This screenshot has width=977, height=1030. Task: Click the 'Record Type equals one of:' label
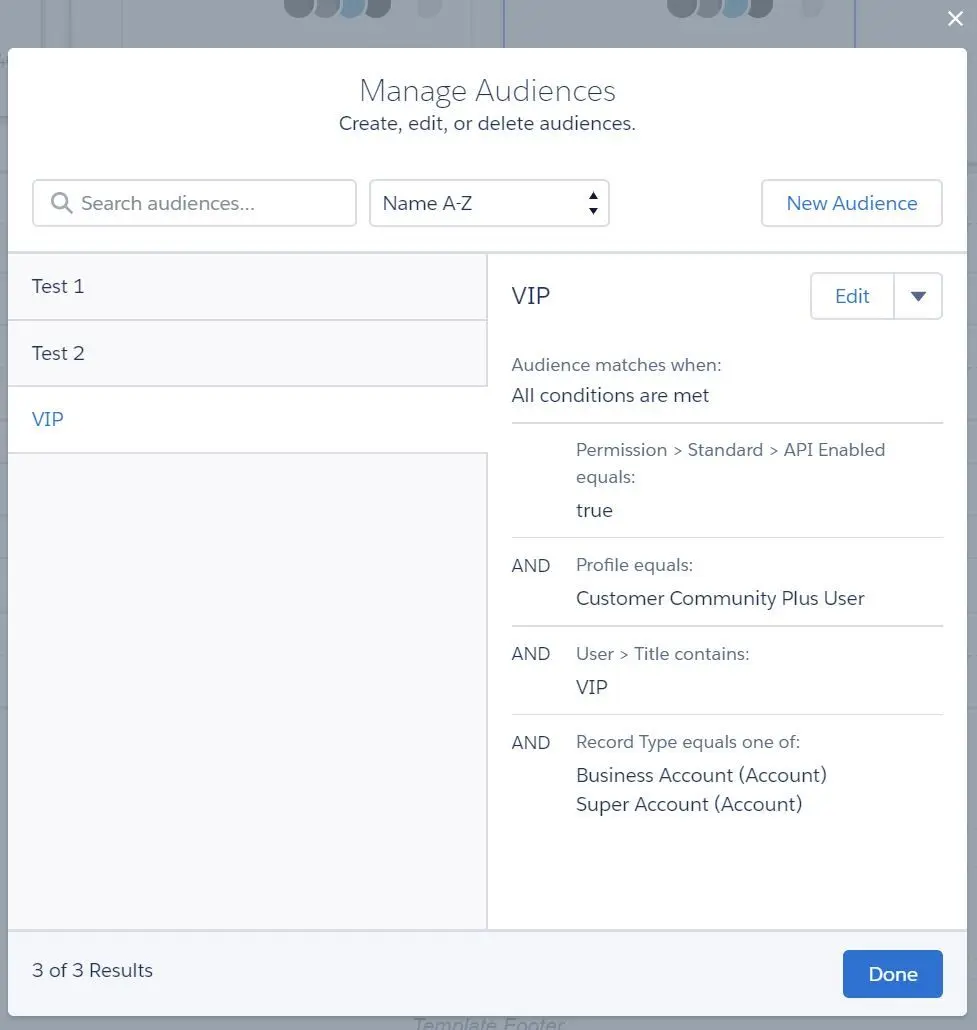click(x=688, y=742)
